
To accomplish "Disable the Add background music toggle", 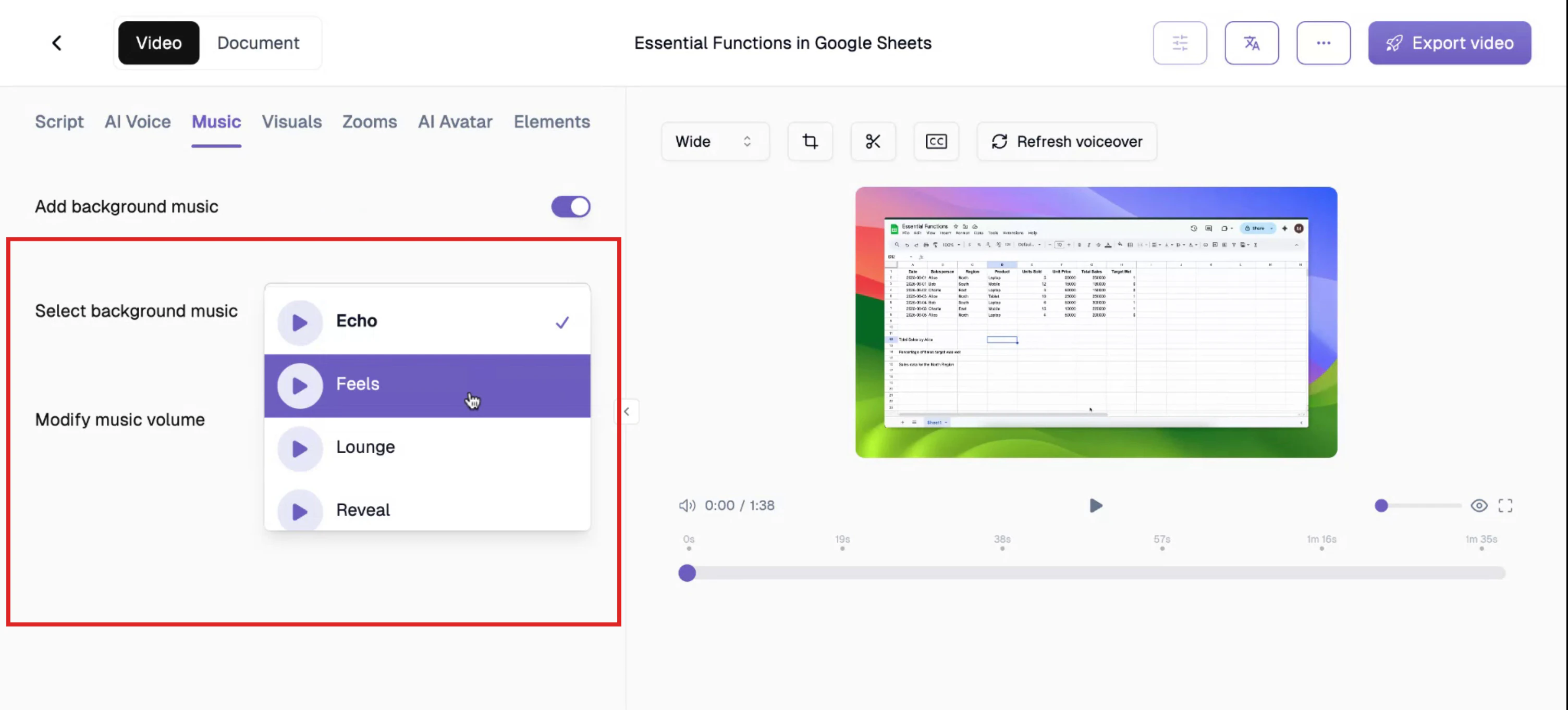I will (570, 206).
